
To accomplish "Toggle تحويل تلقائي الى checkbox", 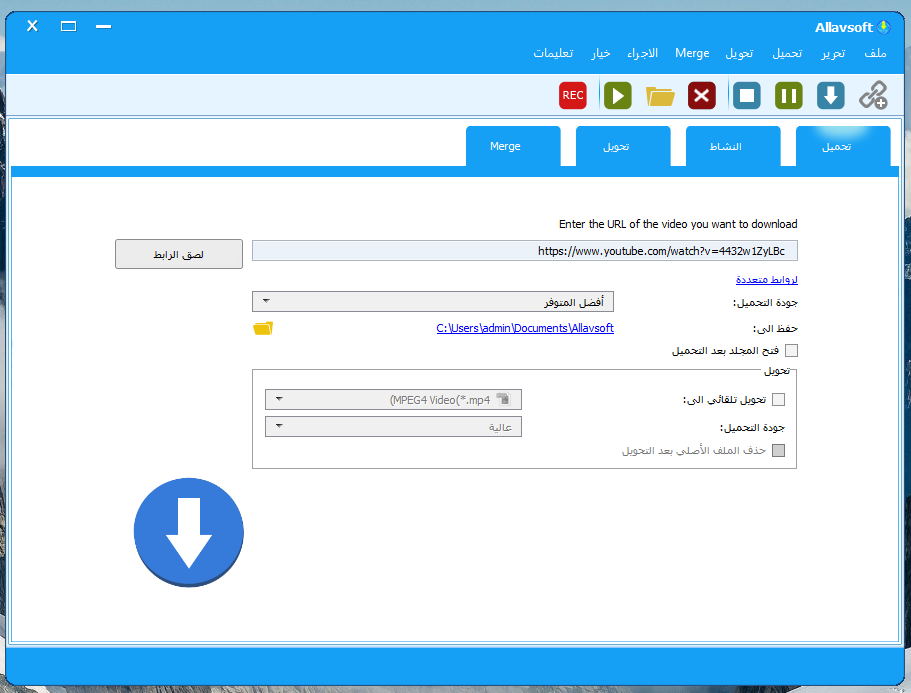I will [x=779, y=400].
